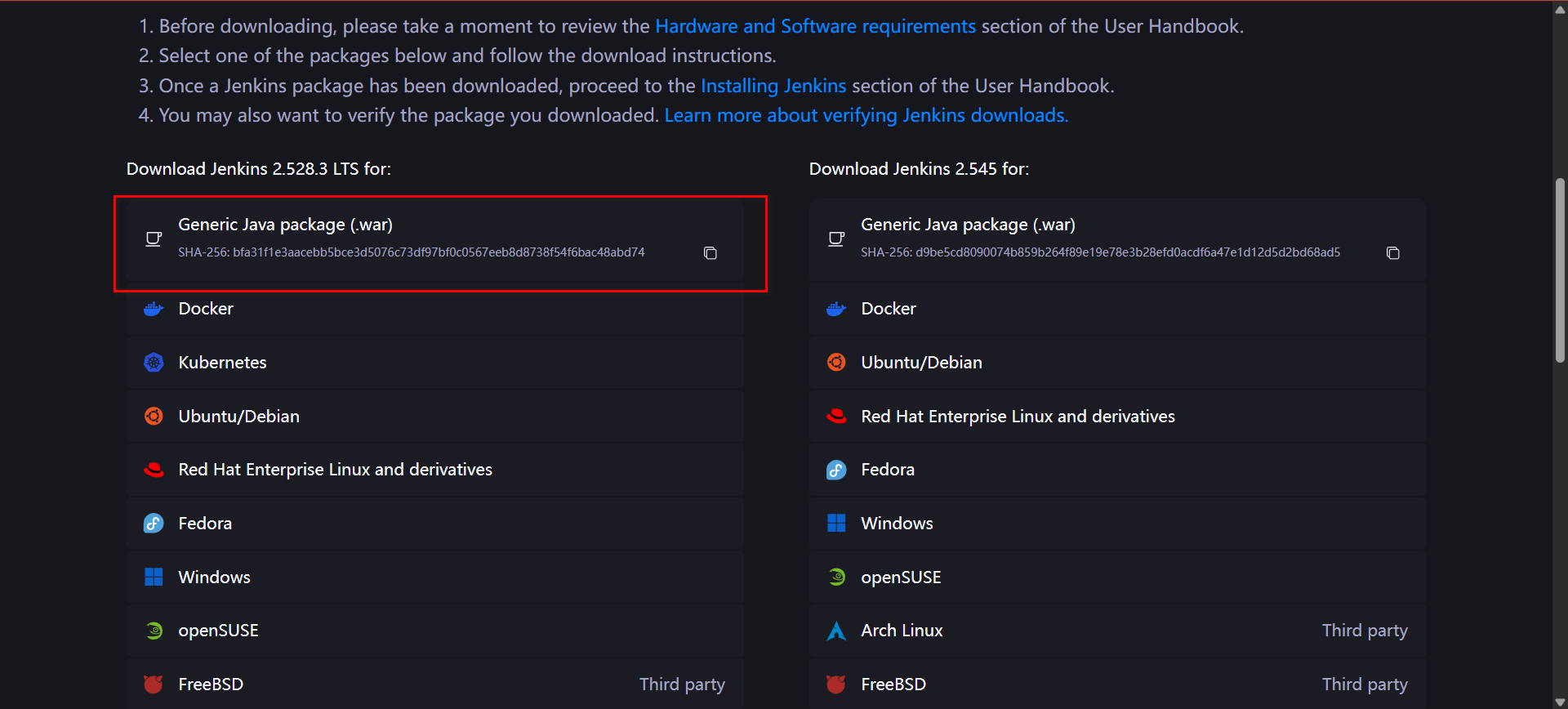The width and height of the screenshot is (1568, 709).
Task: Click 'Third party' label on 2.545 FreeBSD row
Action: click(x=1365, y=684)
